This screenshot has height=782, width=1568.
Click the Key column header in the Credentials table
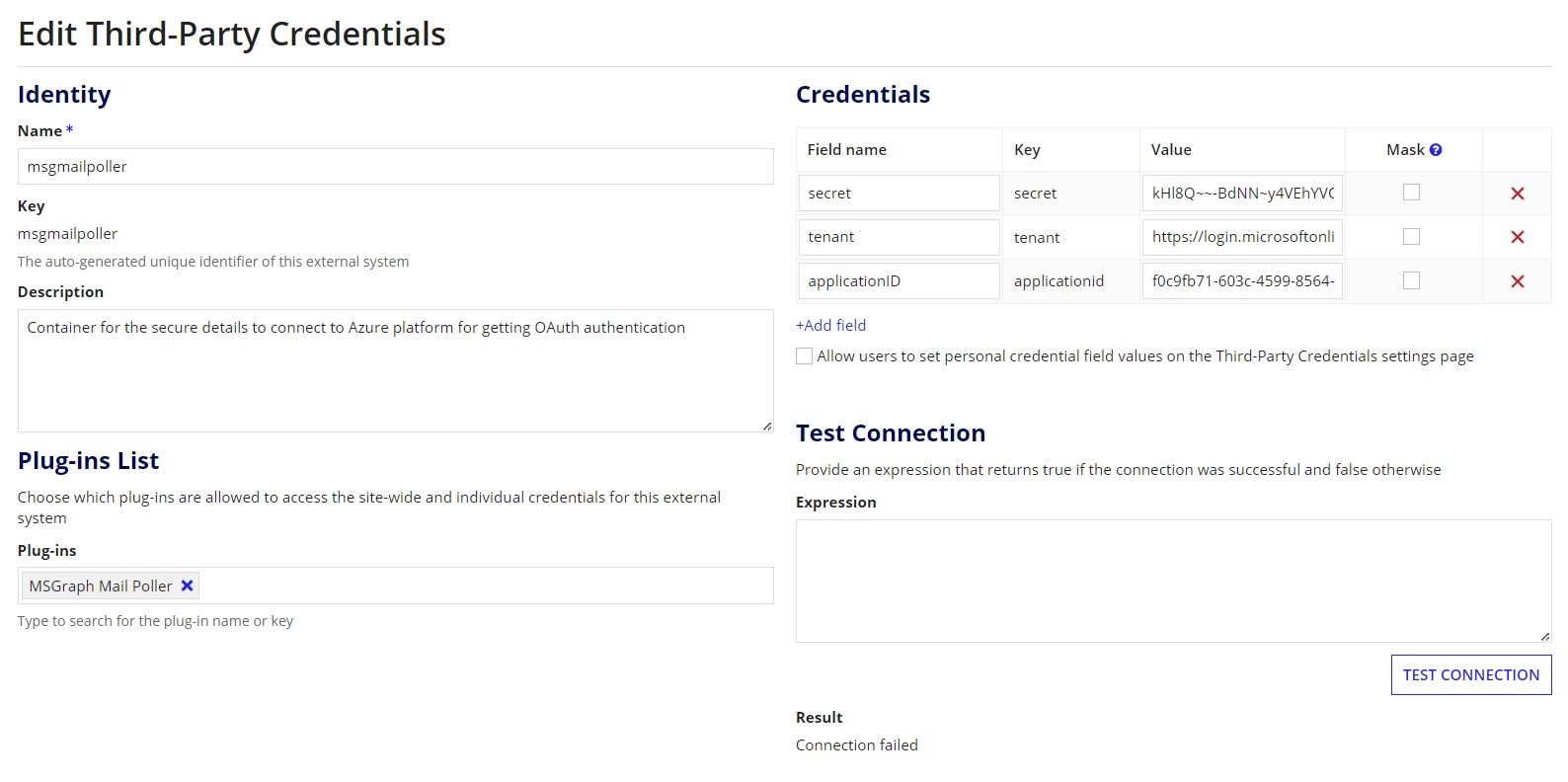point(1027,150)
